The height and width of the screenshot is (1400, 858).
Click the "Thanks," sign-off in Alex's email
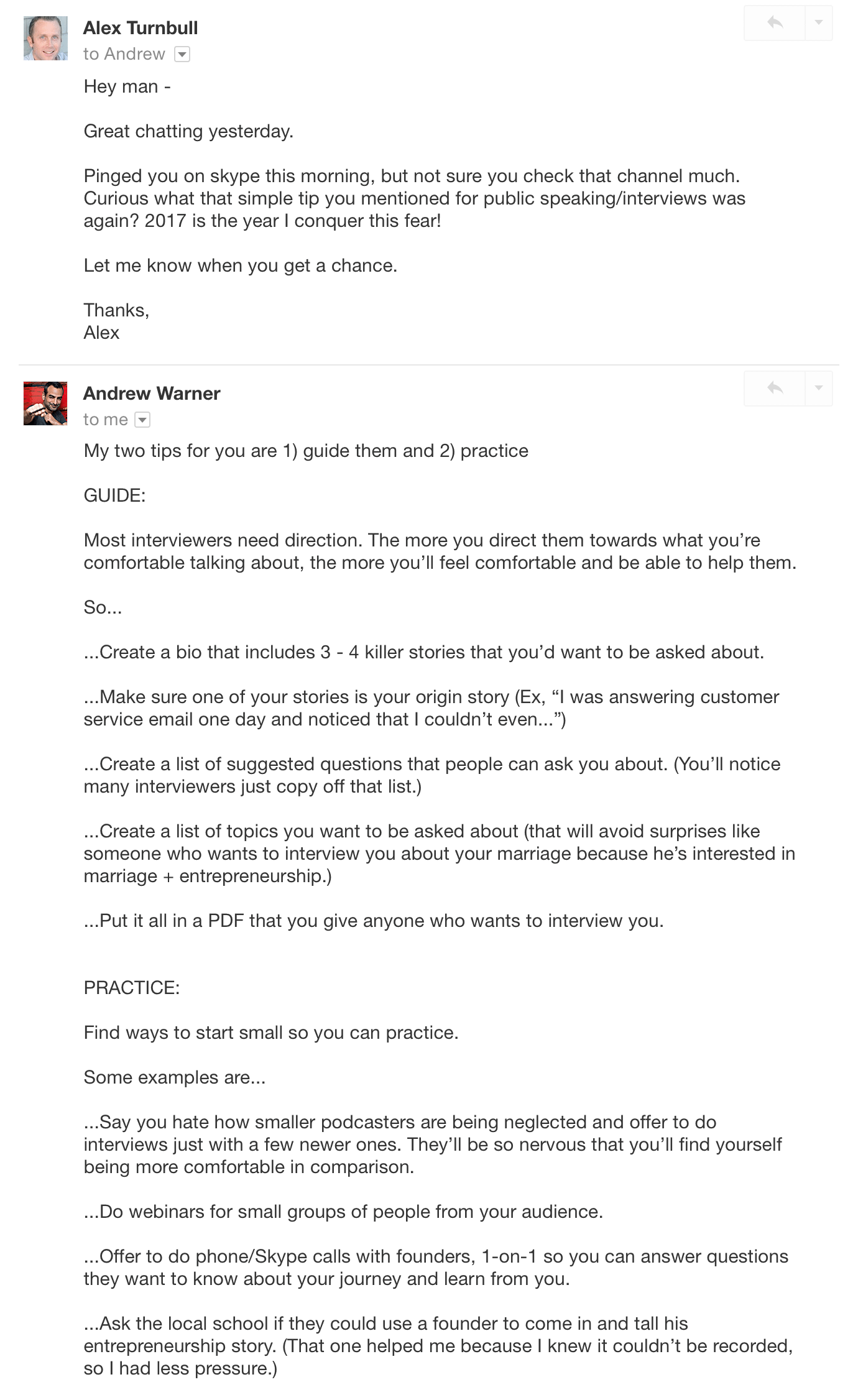tap(116, 310)
